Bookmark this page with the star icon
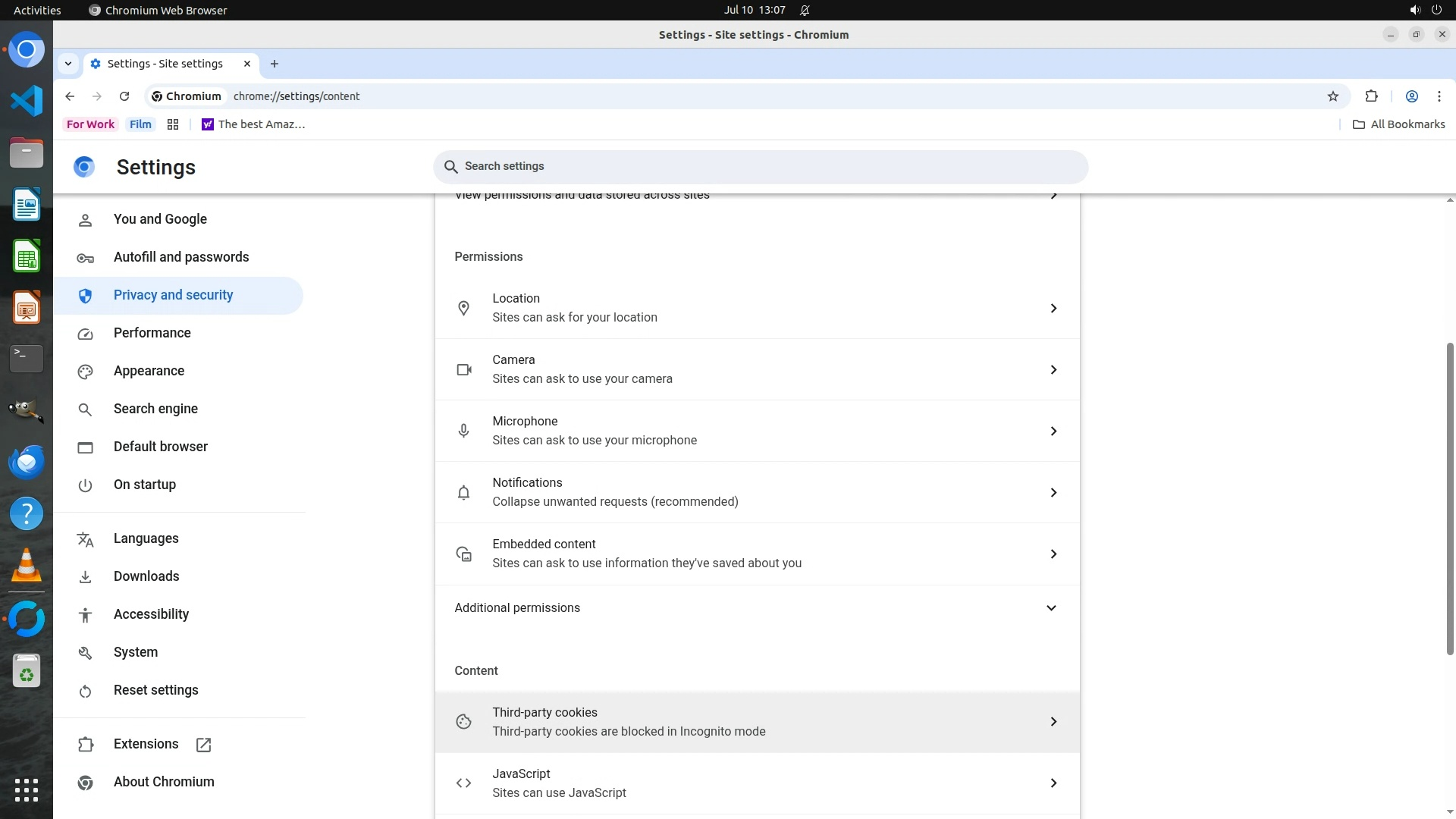Screen dimensions: 1456x819 point(1333,96)
